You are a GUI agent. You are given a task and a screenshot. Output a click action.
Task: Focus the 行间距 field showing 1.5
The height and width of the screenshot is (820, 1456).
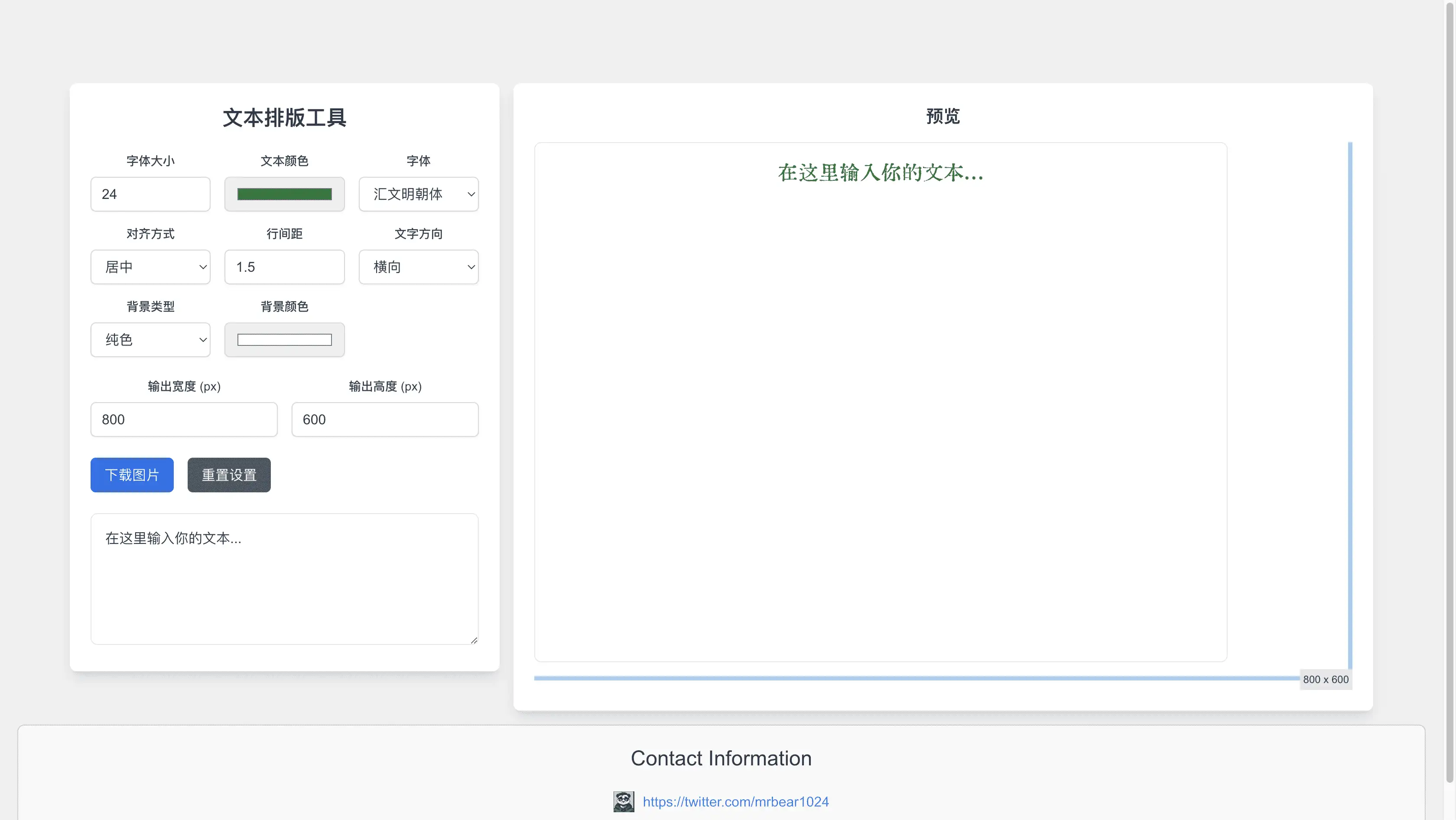pyautogui.click(x=284, y=267)
